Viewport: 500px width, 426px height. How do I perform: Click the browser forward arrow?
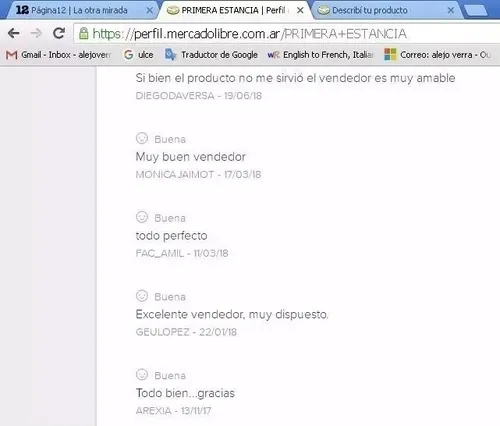click(x=36, y=33)
